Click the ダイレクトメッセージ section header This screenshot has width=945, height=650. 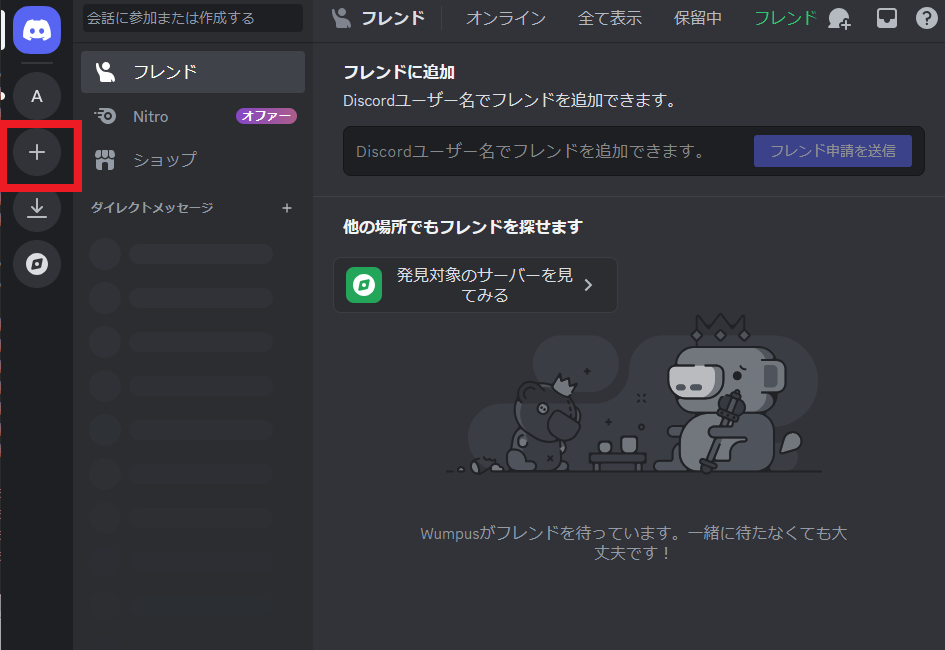pyautogui.click(x=152, y=208)
